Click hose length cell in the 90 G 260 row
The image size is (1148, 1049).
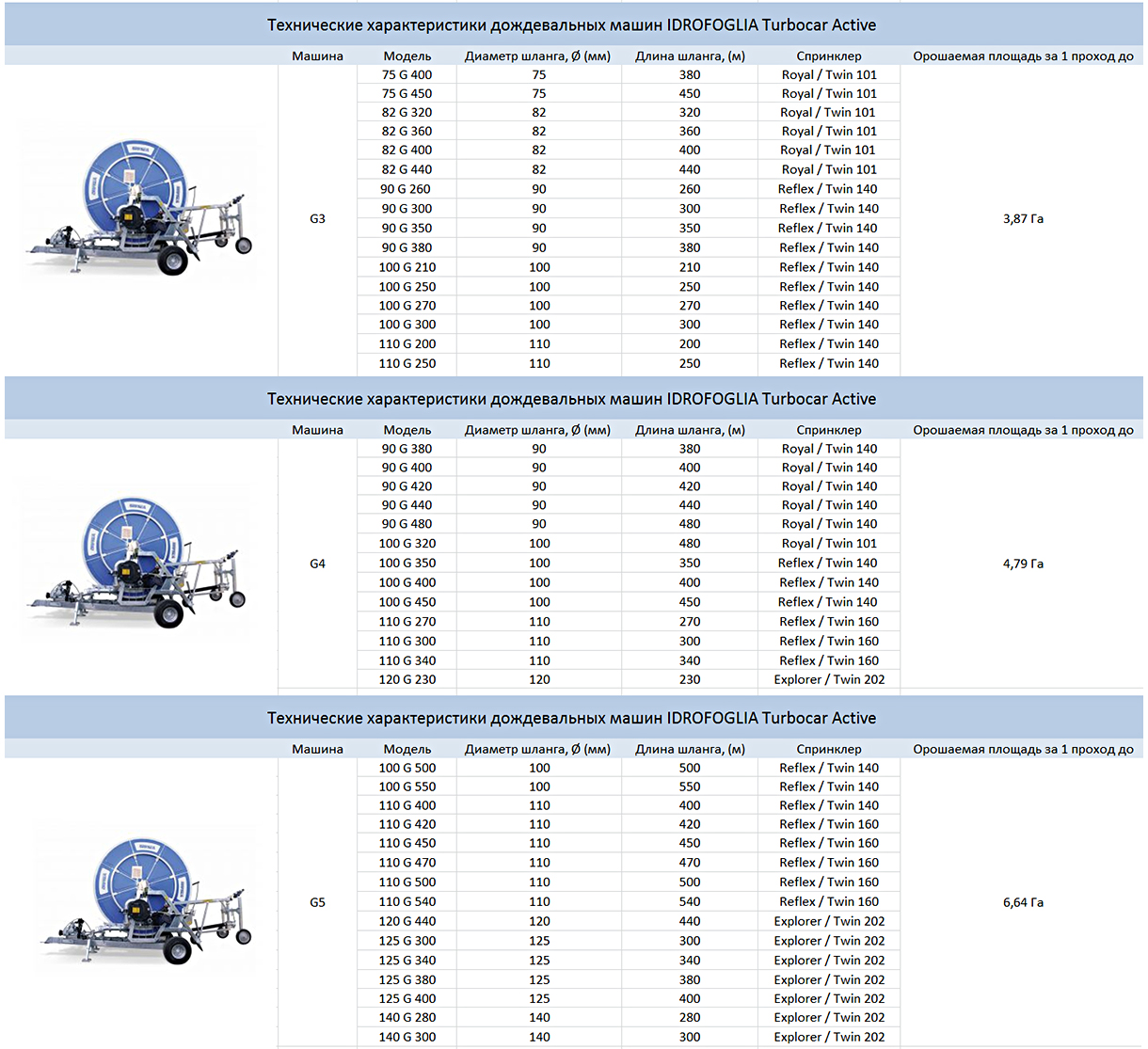tap(690, 189)
